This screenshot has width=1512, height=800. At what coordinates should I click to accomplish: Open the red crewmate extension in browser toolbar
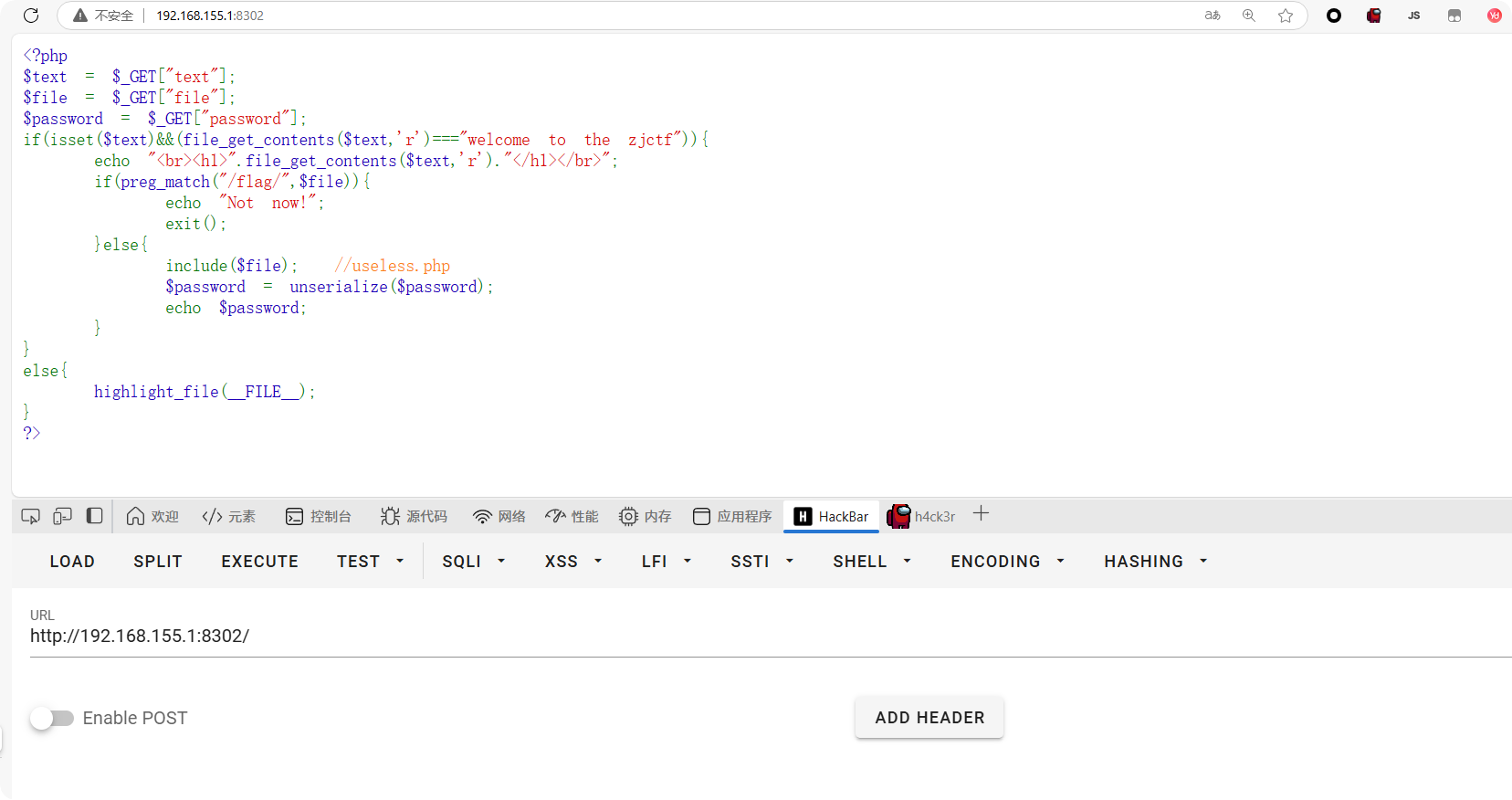click(1374, 16)
